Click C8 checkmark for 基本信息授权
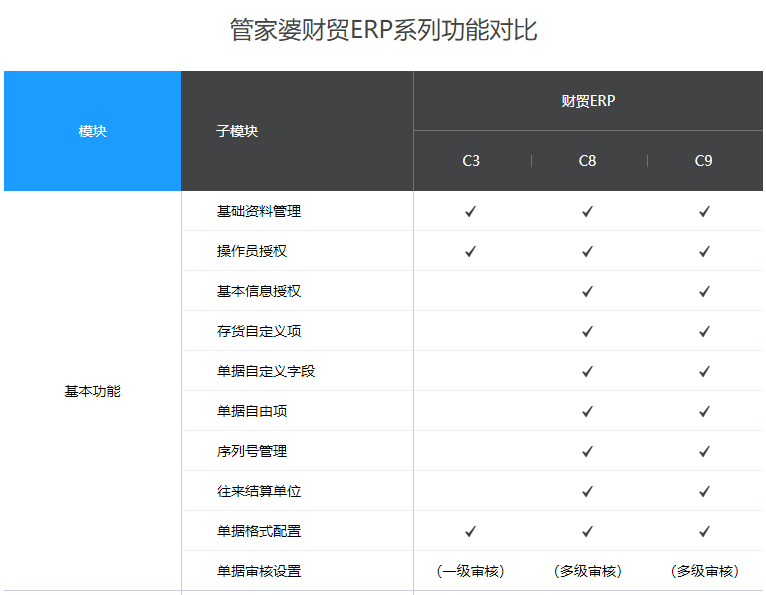The width and height of the screenshot is (766, 595). pos(587,291)
